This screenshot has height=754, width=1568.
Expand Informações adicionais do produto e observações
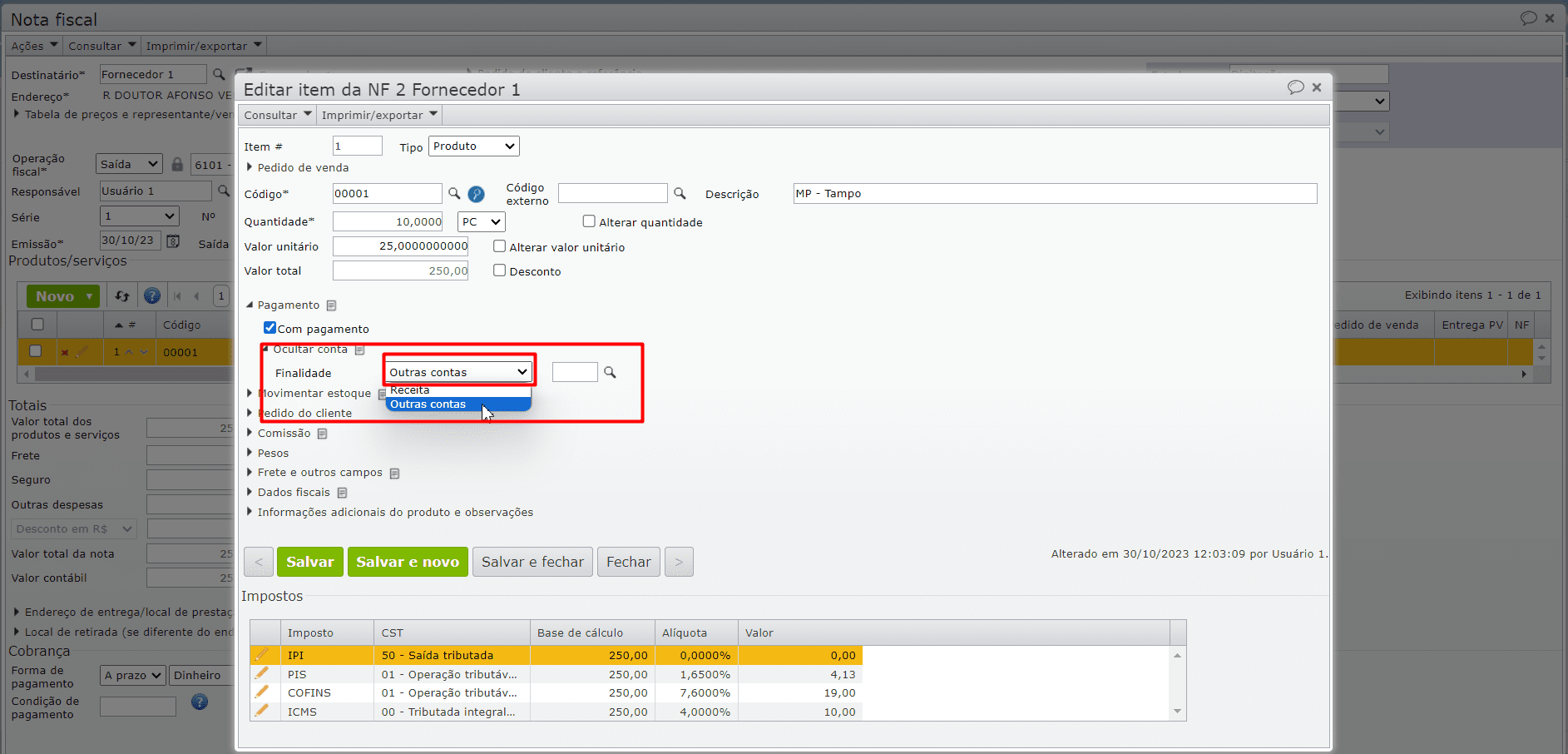[249, 512]
